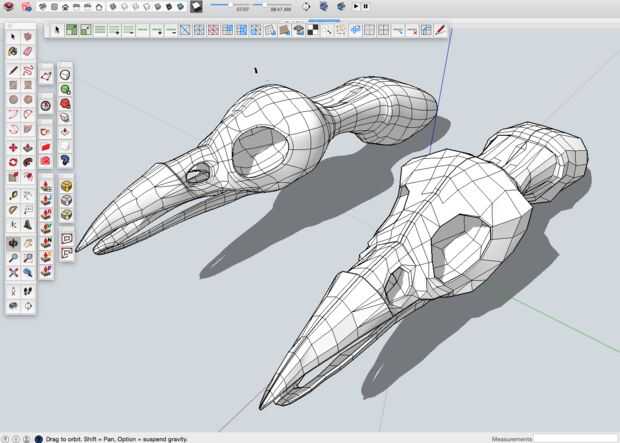Pick the Paint Bucket tool
The image size is (620, 443).
click(13, 51)
